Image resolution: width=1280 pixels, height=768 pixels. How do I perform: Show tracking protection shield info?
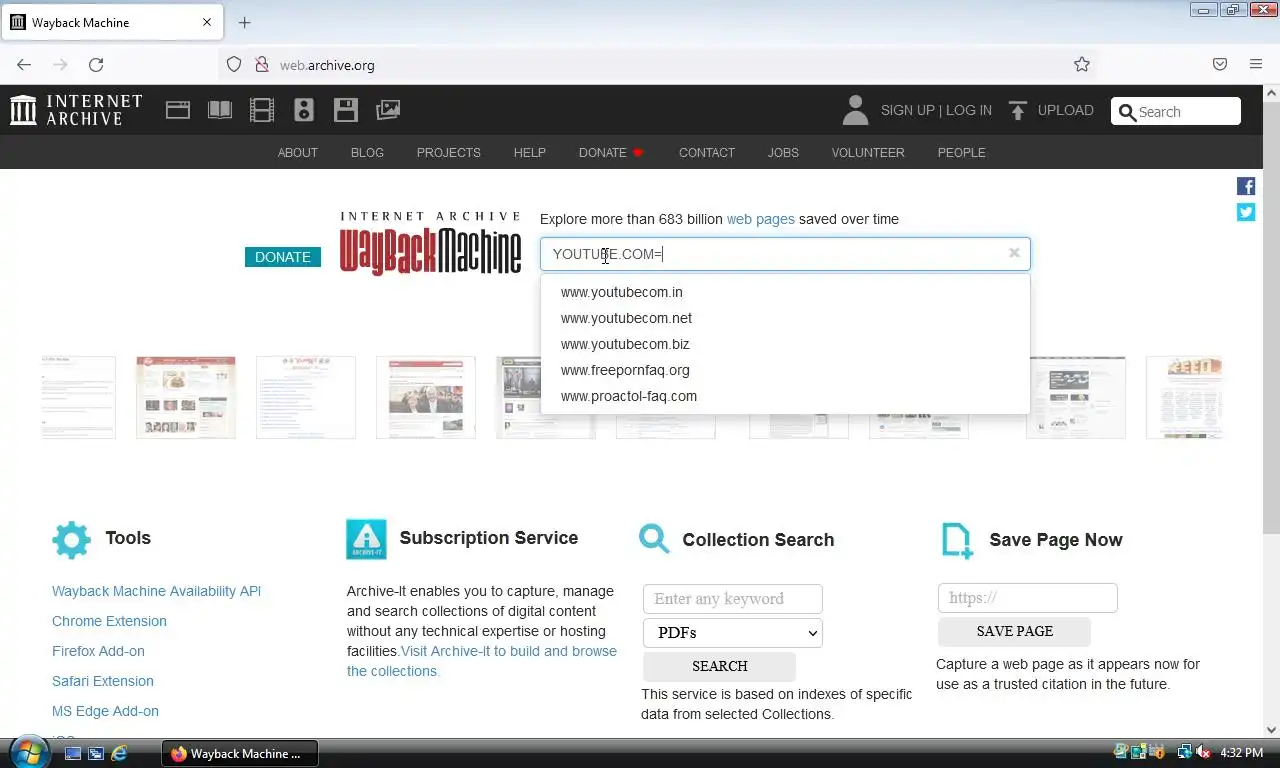coord(234,65)
